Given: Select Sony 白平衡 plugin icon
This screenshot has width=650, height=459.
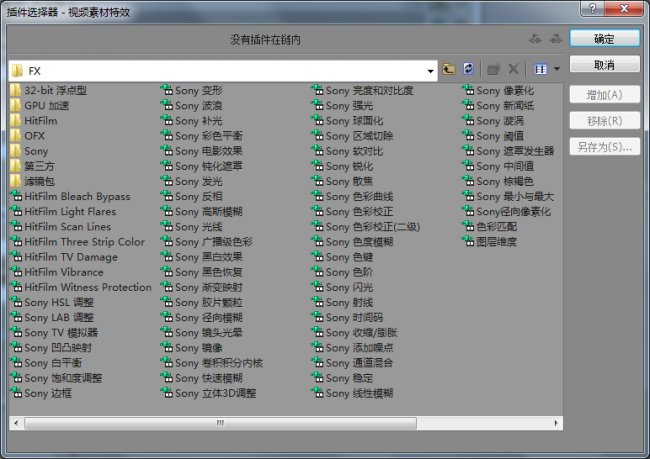Looking at the screenshot, I should (16, 362).
